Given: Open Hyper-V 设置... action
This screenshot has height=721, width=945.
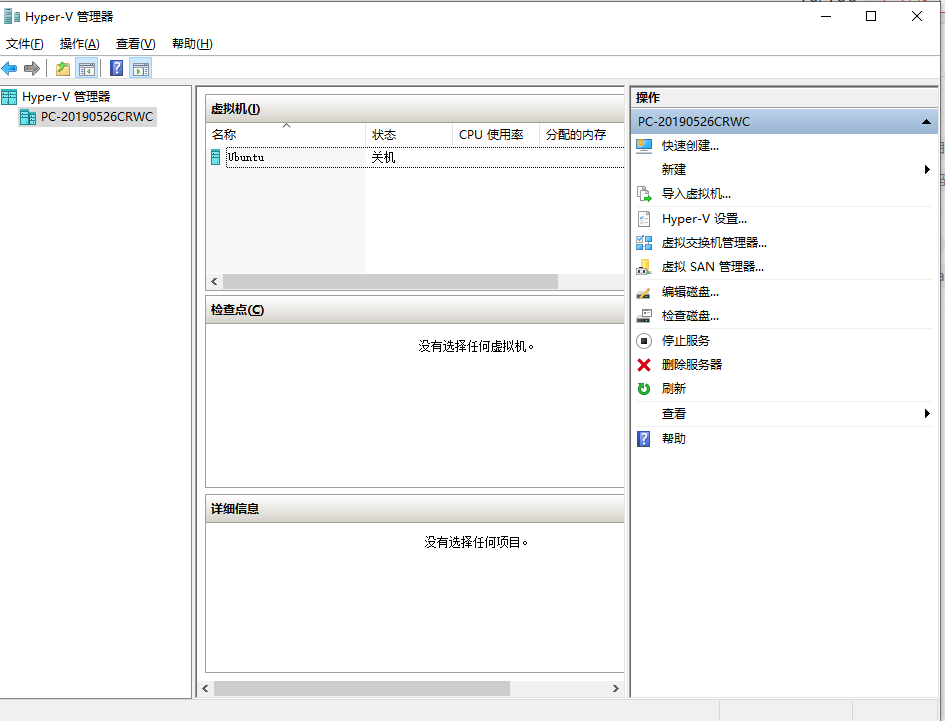Looking at the screenshot, I should [x=704, y=219].
